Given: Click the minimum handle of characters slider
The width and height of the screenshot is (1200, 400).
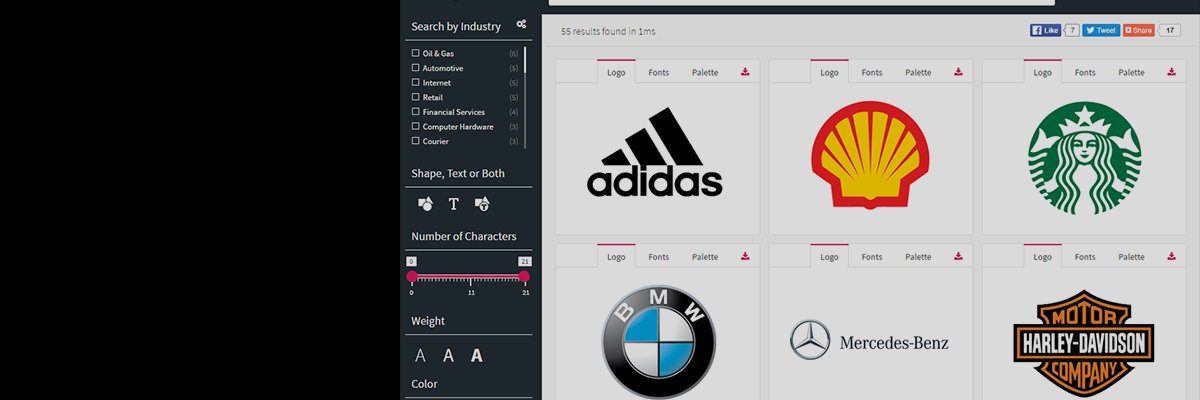Looking at the screenshot, I should [412, 276].
